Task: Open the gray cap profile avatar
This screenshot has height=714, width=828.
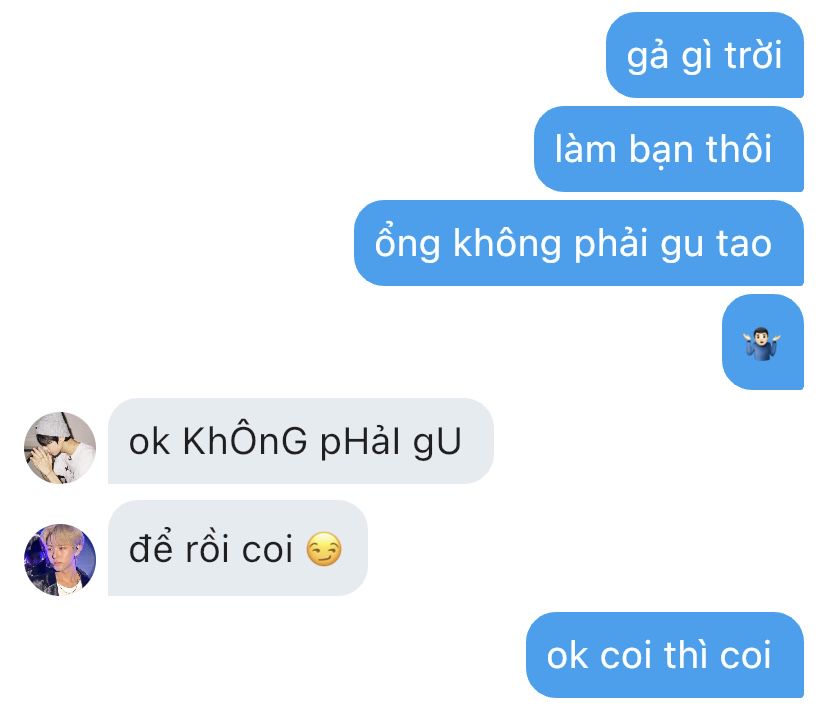Action: coord(60,448)
